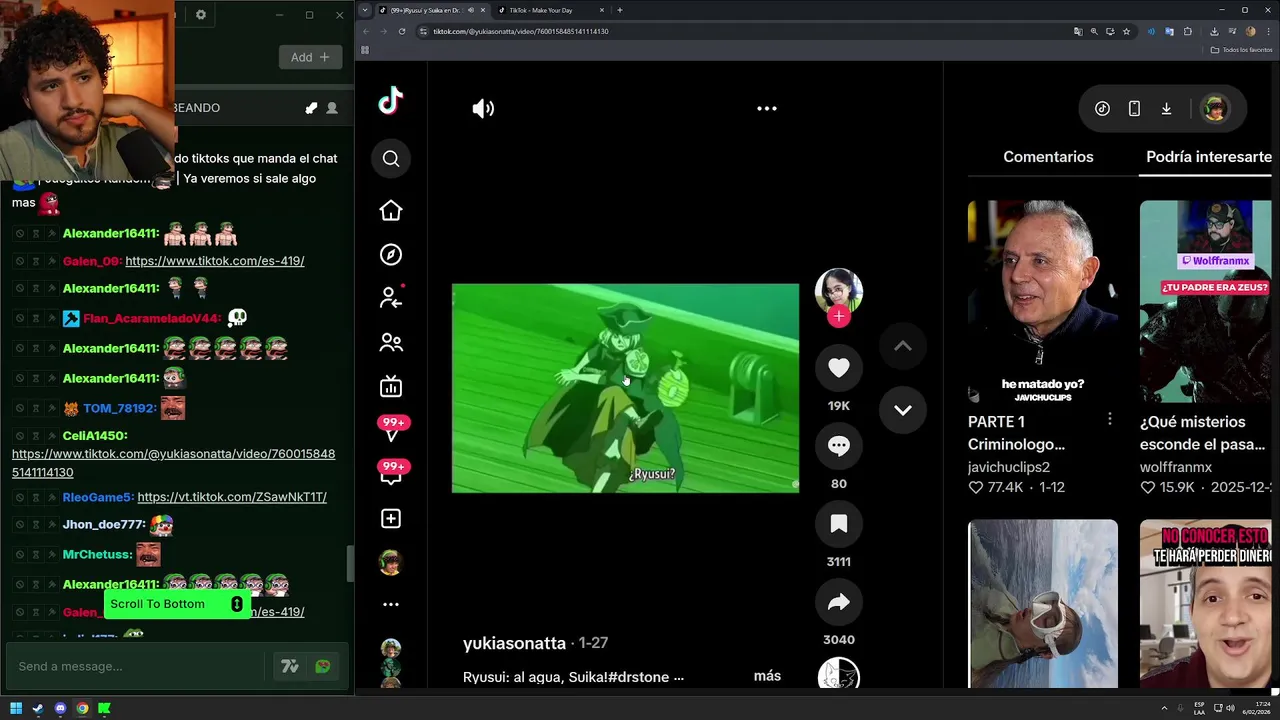Open the profile avatar in the TikTok sidebar
Viewport: 1280px width, 720px height.
click(391, 562)
